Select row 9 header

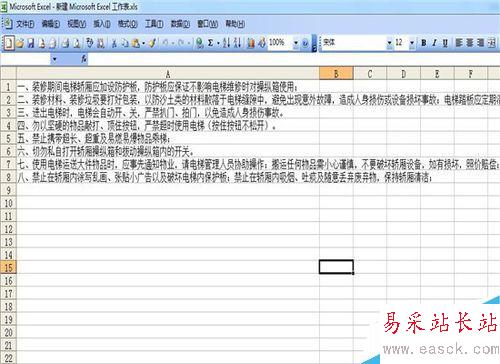click(x=8, y=190)
